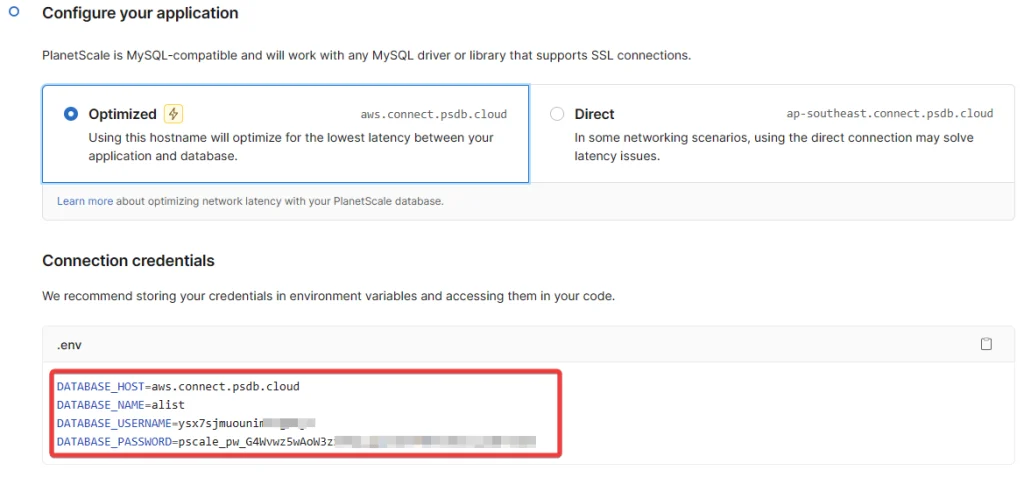Viewport: 1024px width, 477px height.
Task: Copy the .env credentials with clipboard icon
Action: tap(986, 344)
